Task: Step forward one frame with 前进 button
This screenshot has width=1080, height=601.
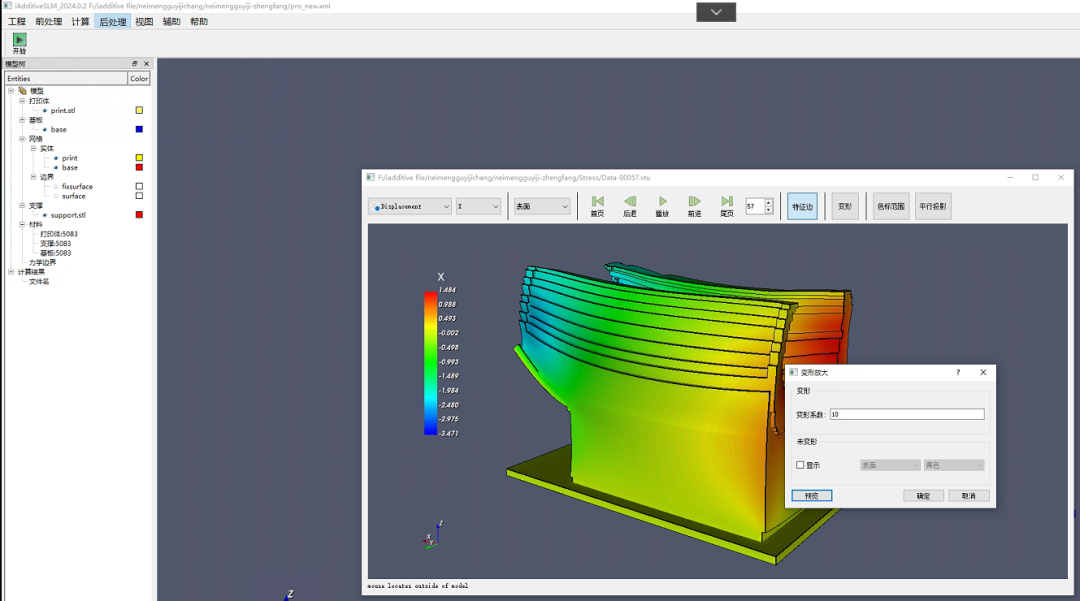Action: pos(694,206)
